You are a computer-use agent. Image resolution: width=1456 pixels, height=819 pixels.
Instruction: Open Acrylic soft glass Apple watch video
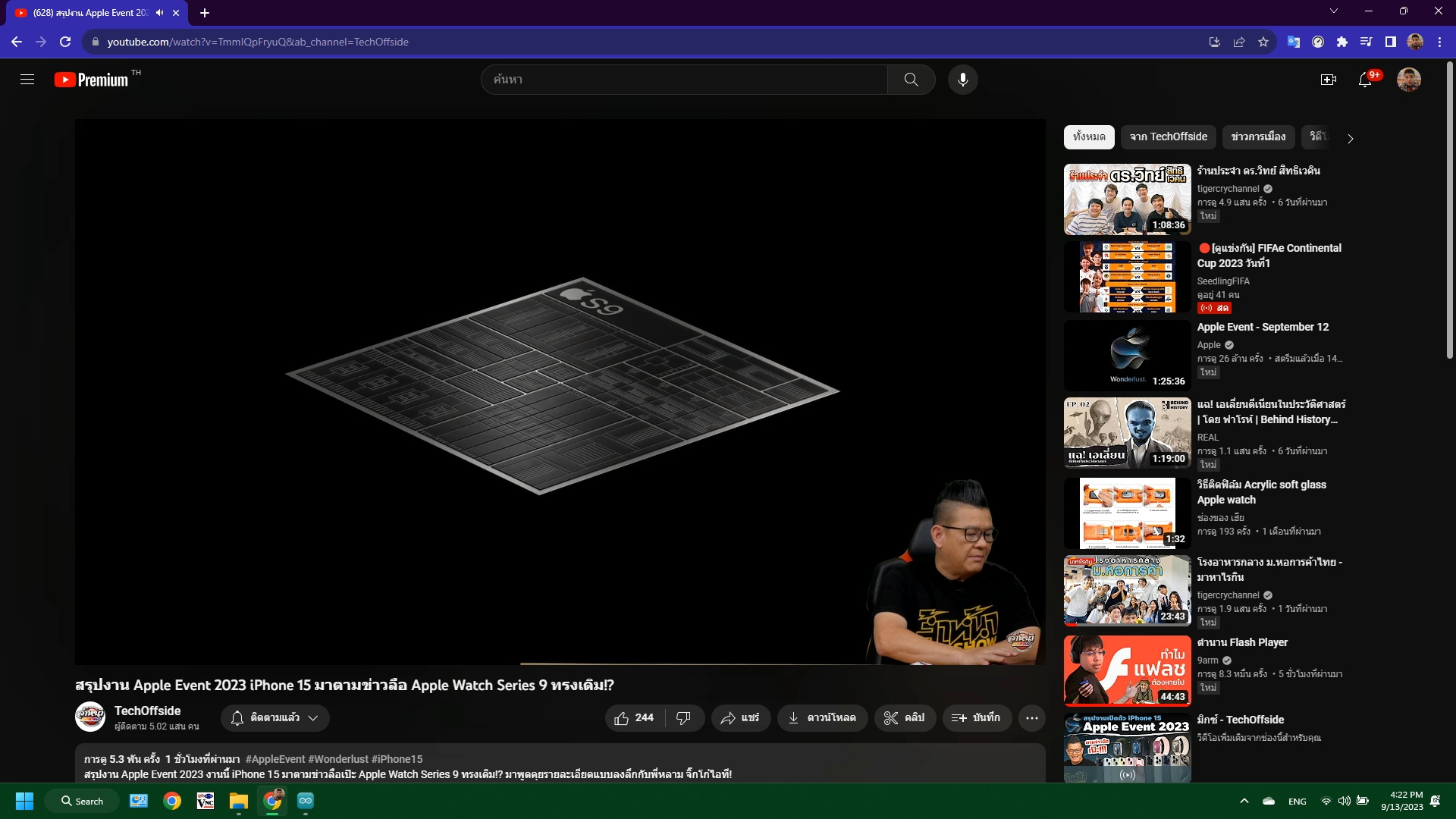(x=1127, y=513)
